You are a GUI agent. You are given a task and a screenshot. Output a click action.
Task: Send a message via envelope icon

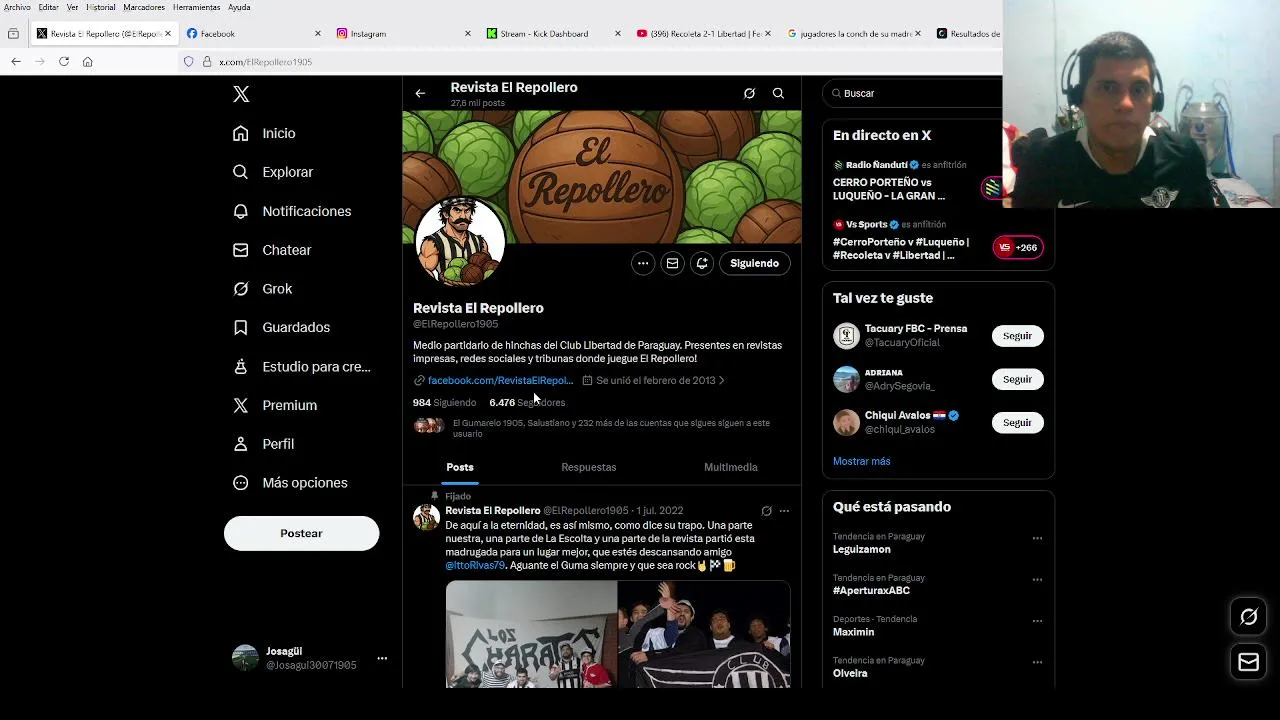[672, 263]
